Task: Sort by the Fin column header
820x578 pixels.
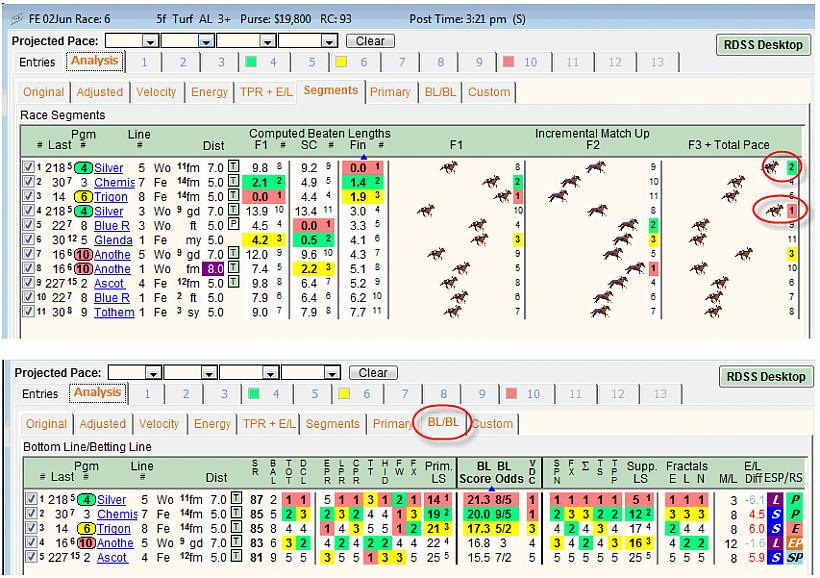Action: (x=358, y=145)
